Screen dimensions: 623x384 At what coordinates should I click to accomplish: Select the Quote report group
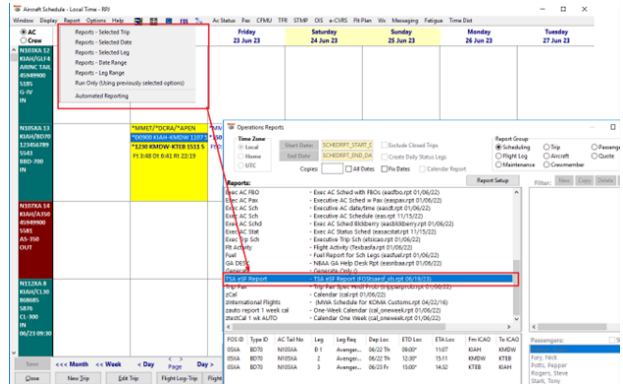pyautogui.click(x=594, y=156)
